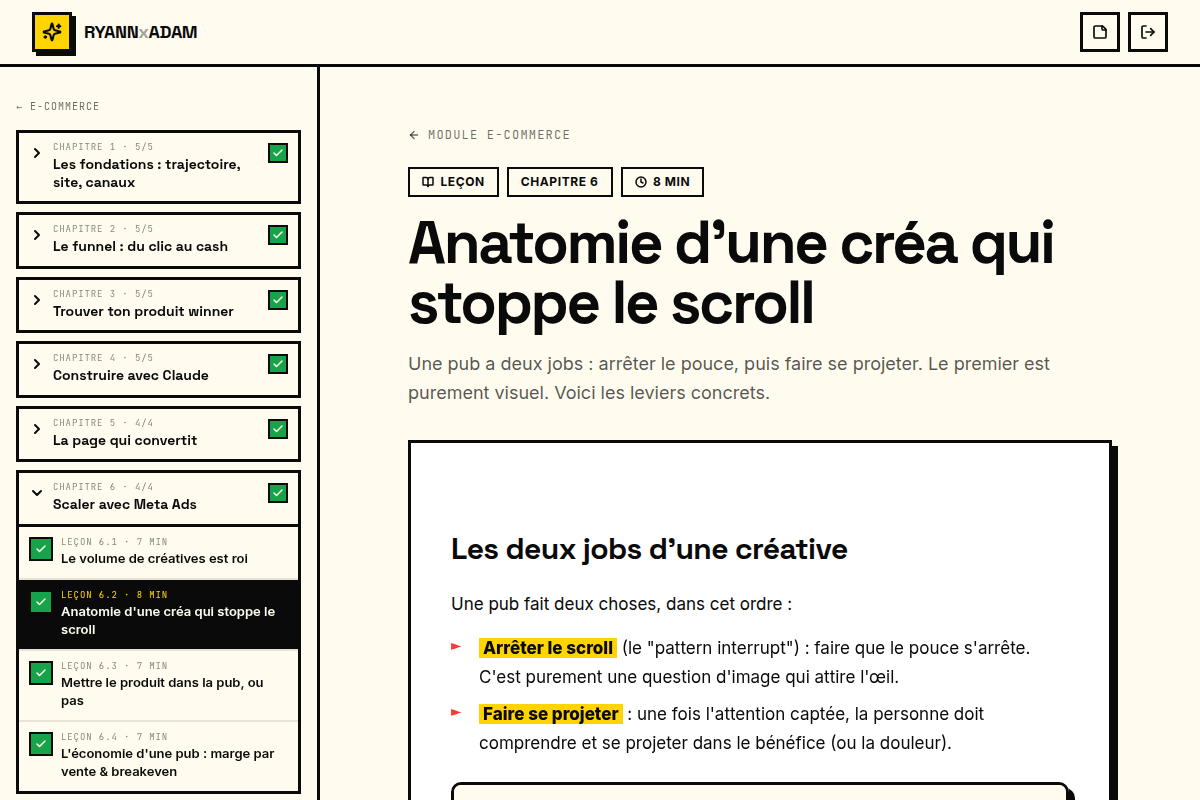The height and width of the screenshot is (800, 1200).
Task: Toggle Leçon 6.4 completion checkbox
Action: coord(41,744)
